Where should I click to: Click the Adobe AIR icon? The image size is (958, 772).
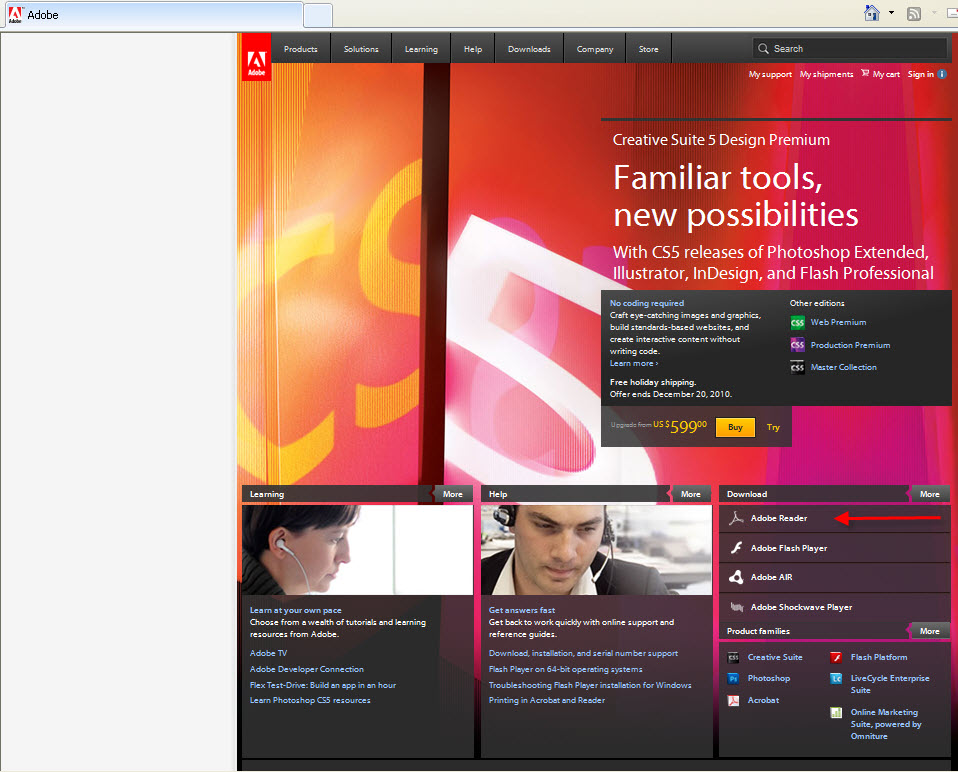click(x=736, y=577)
